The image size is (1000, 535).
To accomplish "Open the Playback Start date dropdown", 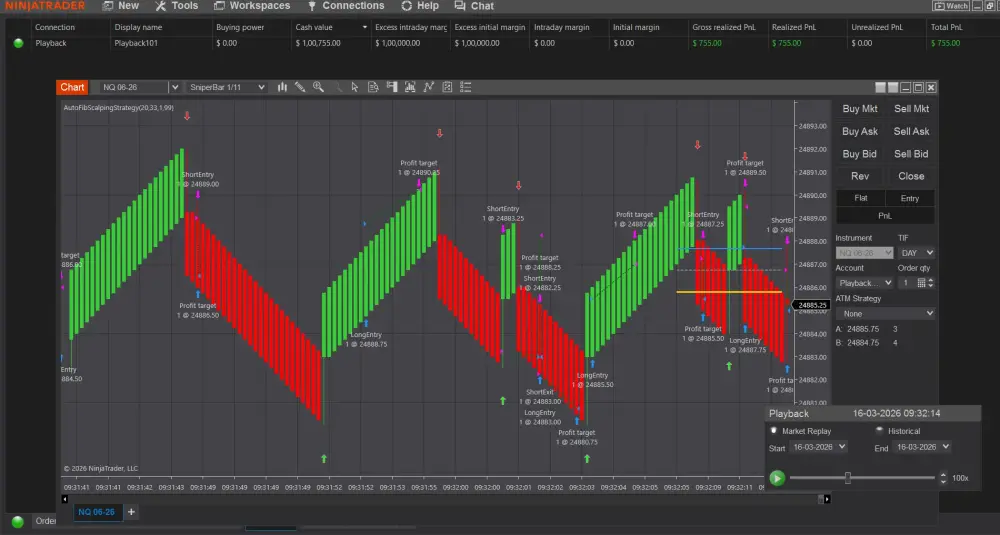I will [819, 447].
